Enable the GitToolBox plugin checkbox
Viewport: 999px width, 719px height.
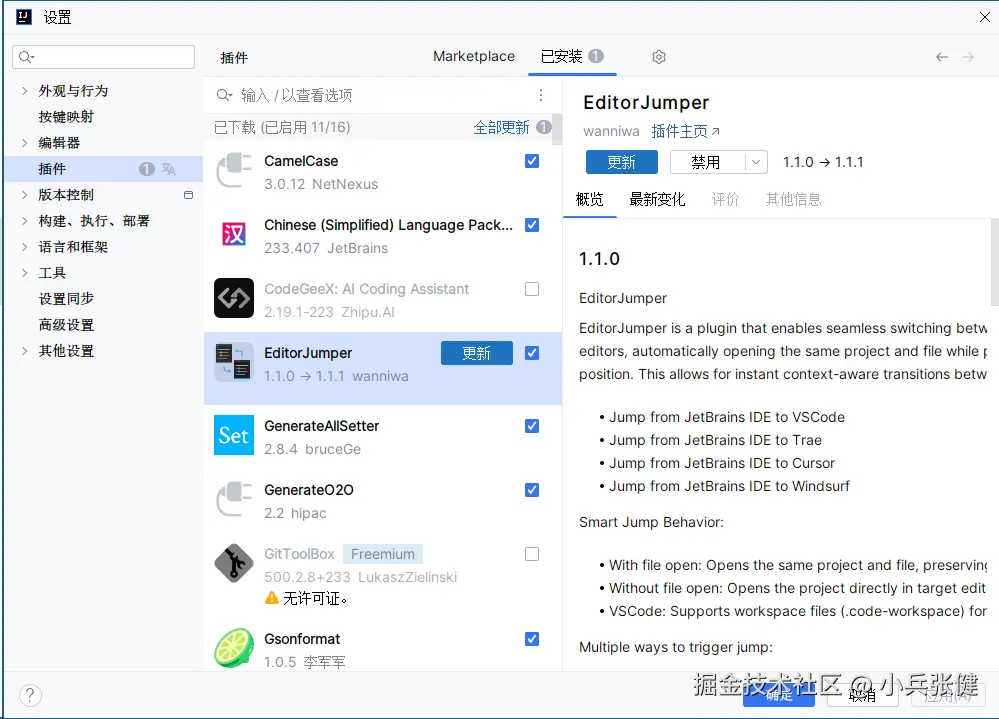pyautogui.click(x=532, y=554)
